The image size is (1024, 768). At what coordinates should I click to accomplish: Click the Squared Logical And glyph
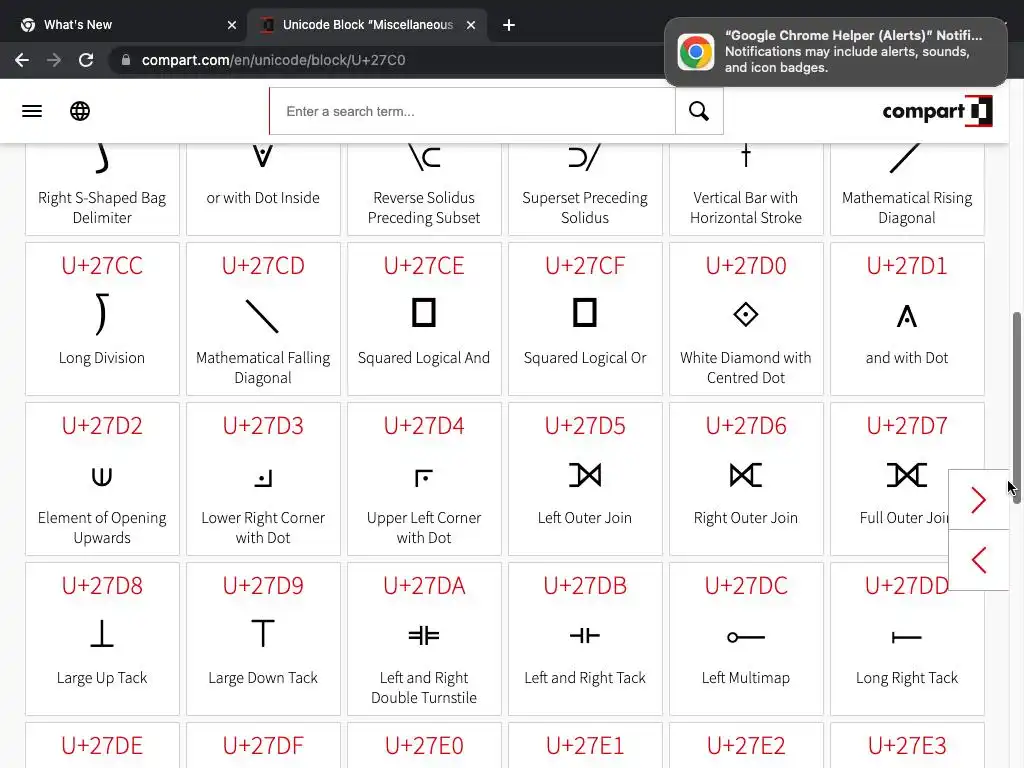tap(424, 313)
